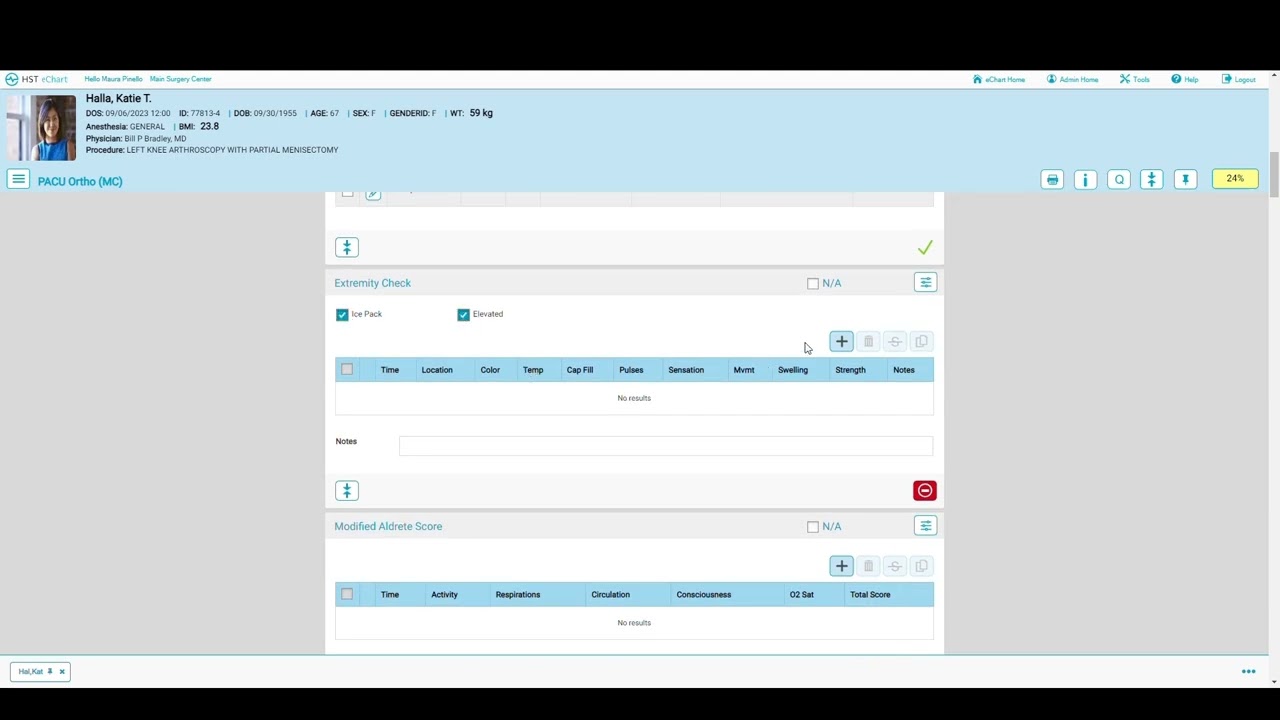The height and width of the screenshot is (720, 1280).
Task: Collapse the section above Extremity Check
Action: (346, 247)
